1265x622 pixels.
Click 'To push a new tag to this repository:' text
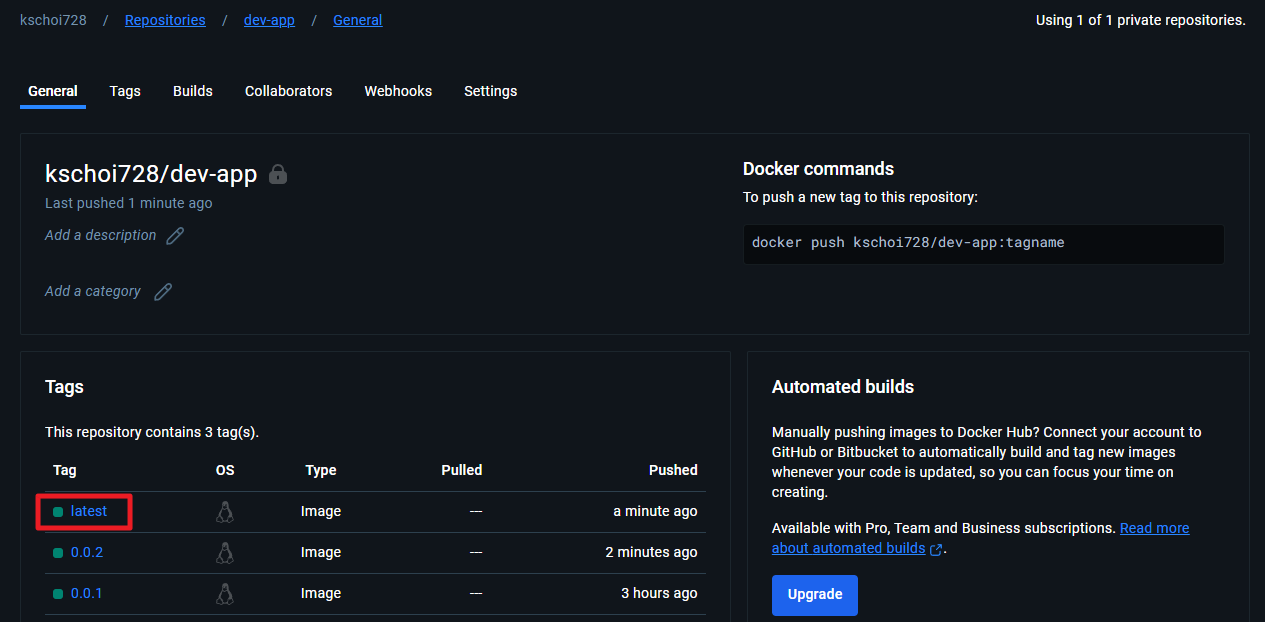[860, 198]
